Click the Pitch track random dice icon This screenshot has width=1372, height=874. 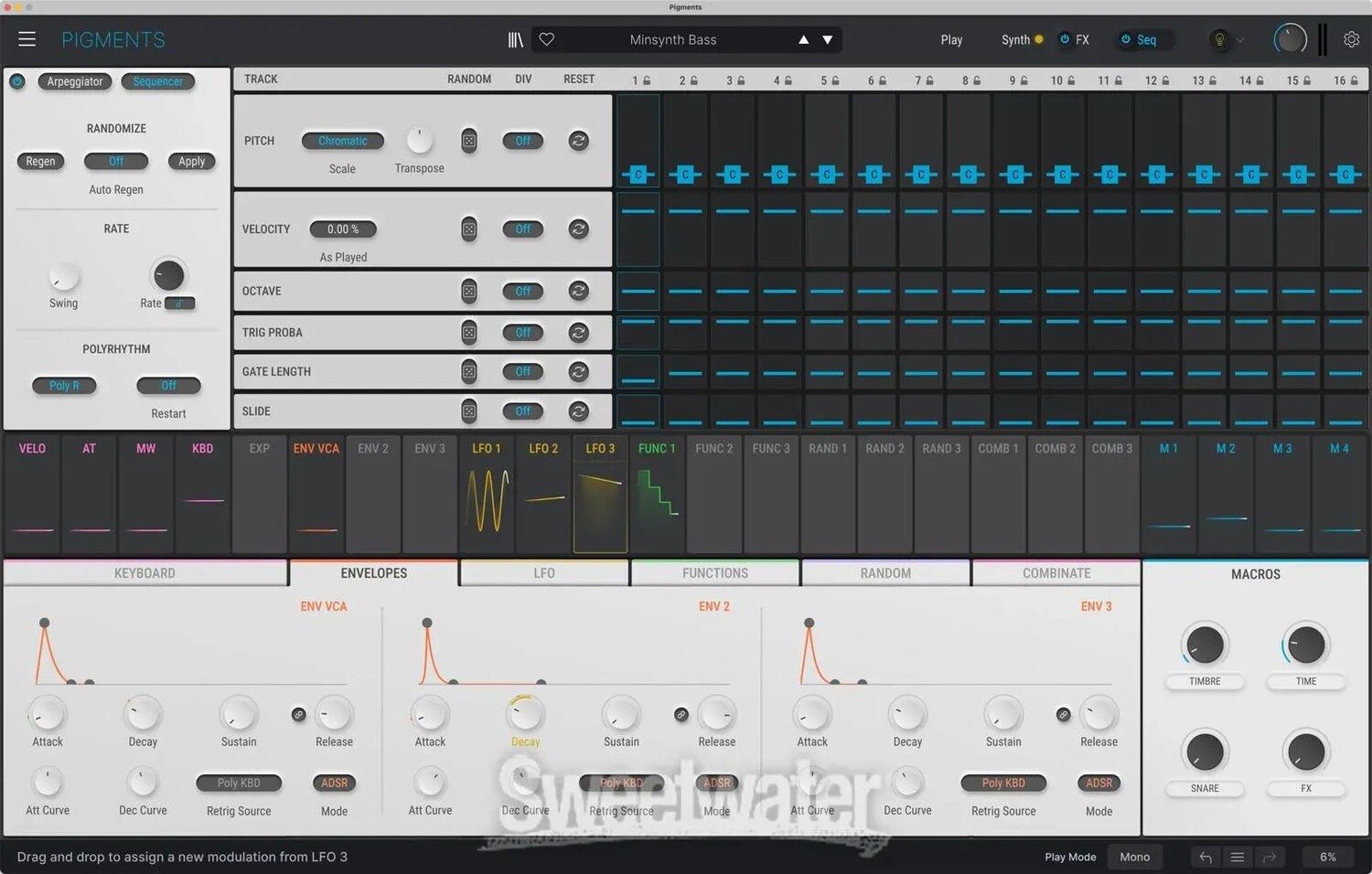click(x=468, y=141)
